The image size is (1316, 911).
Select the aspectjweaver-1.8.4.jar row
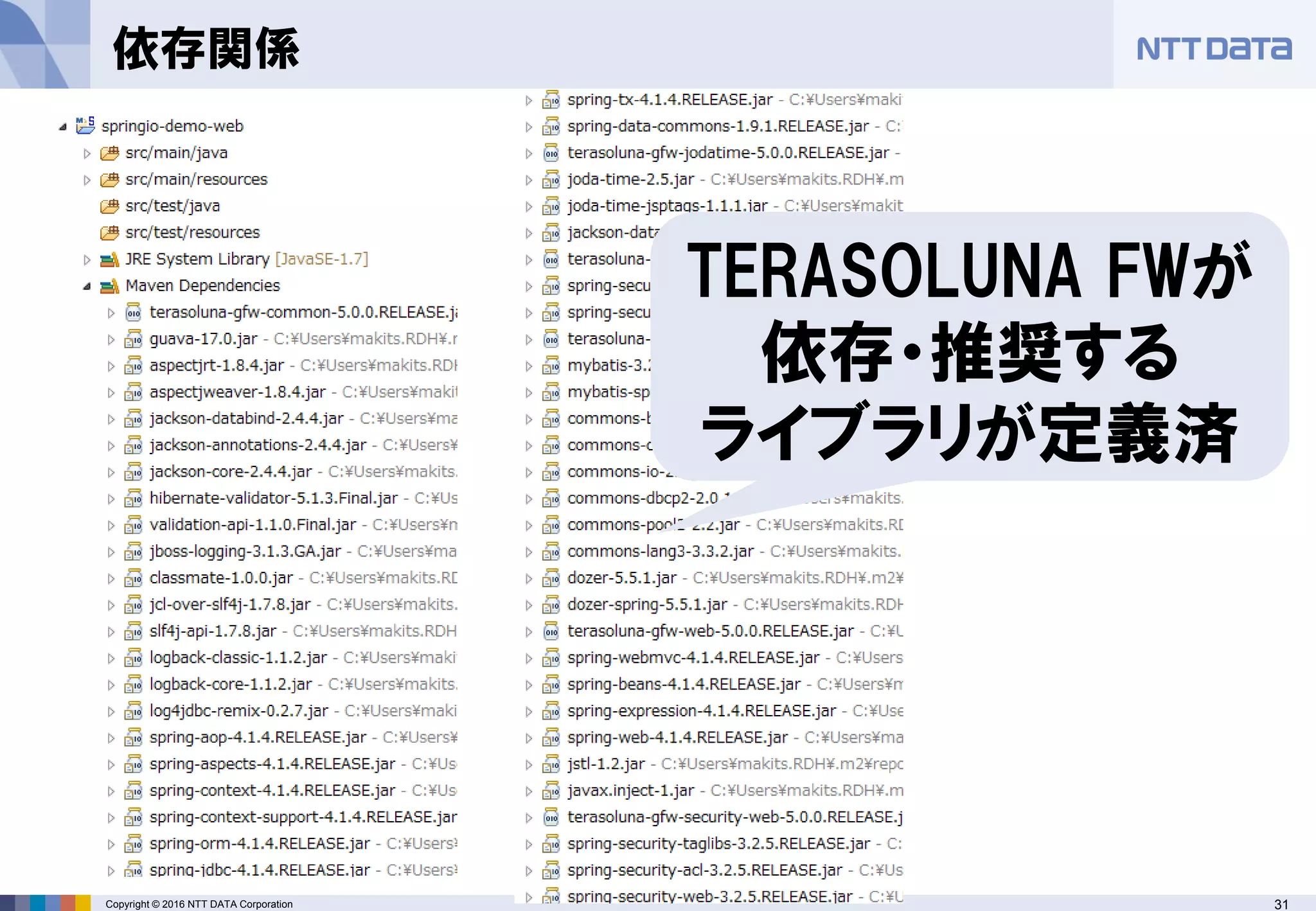pos(283,392)
